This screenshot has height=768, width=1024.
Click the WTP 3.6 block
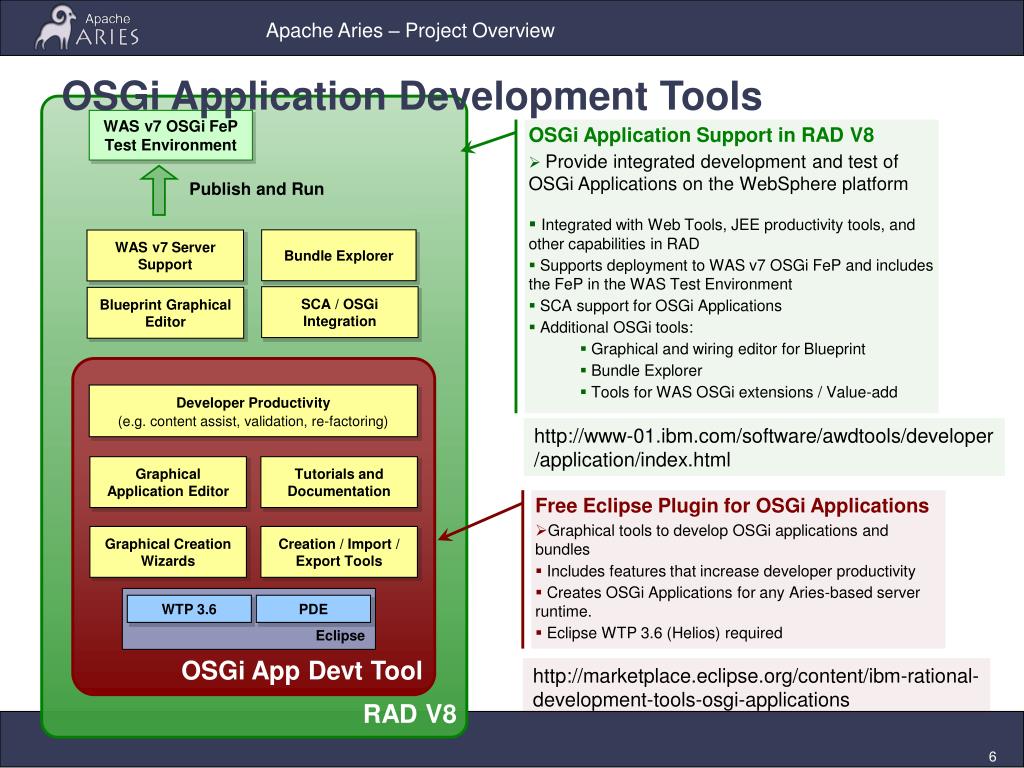(189, 609)
